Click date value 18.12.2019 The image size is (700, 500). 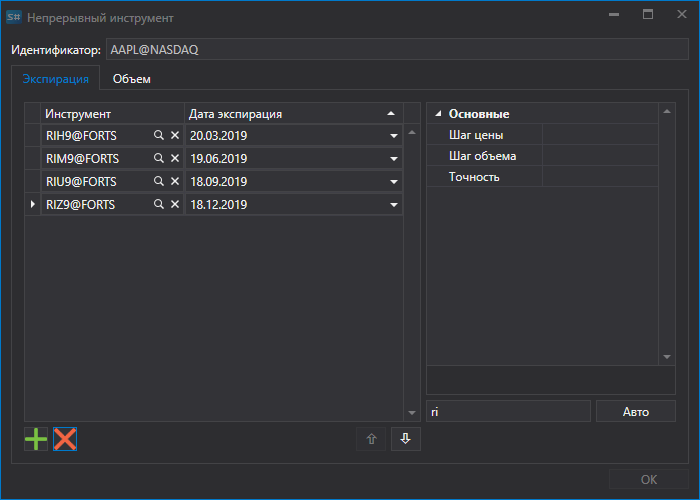[218, 204]
